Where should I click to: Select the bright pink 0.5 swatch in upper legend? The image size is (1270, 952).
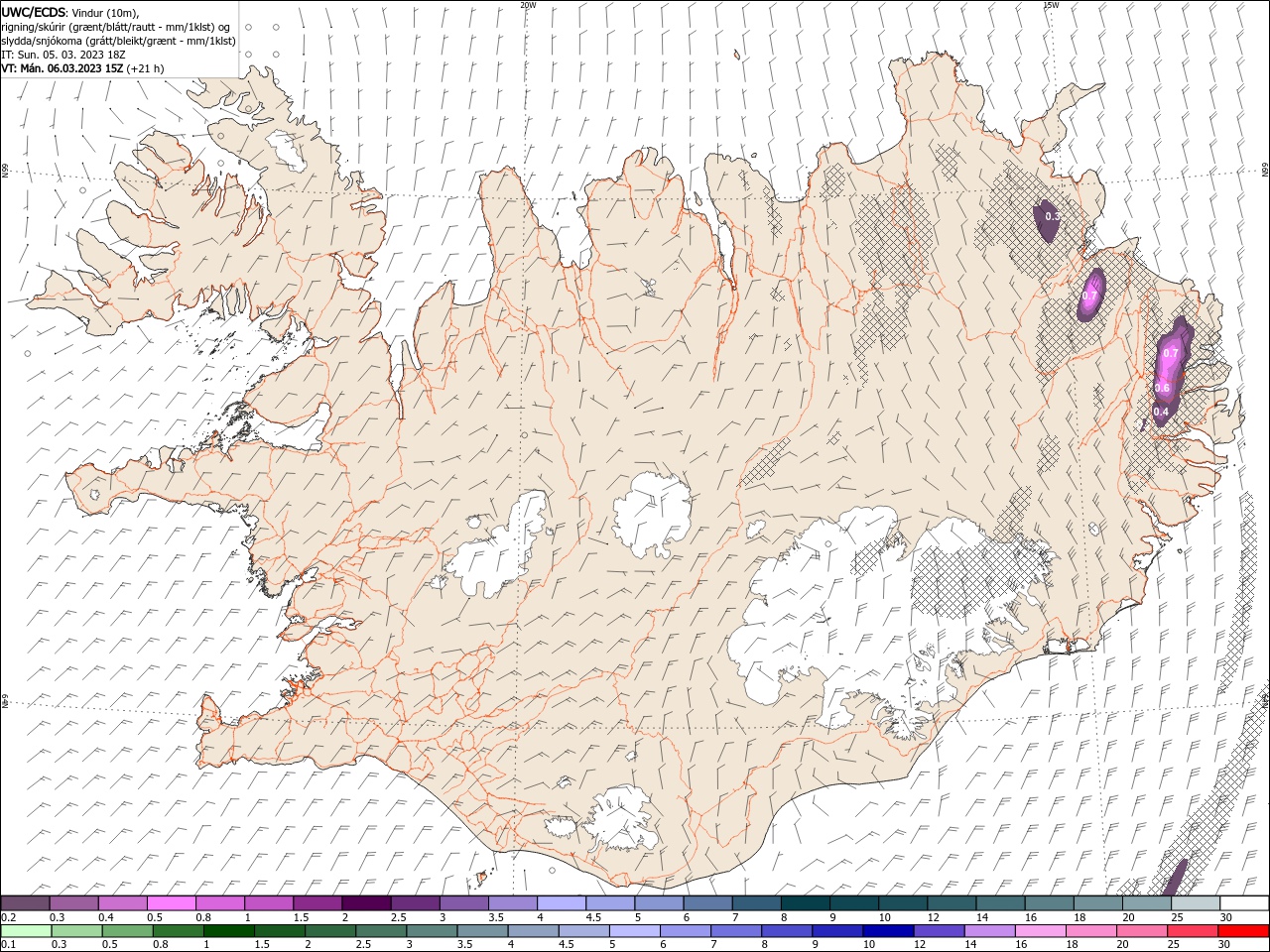click(x=171, y=903)
